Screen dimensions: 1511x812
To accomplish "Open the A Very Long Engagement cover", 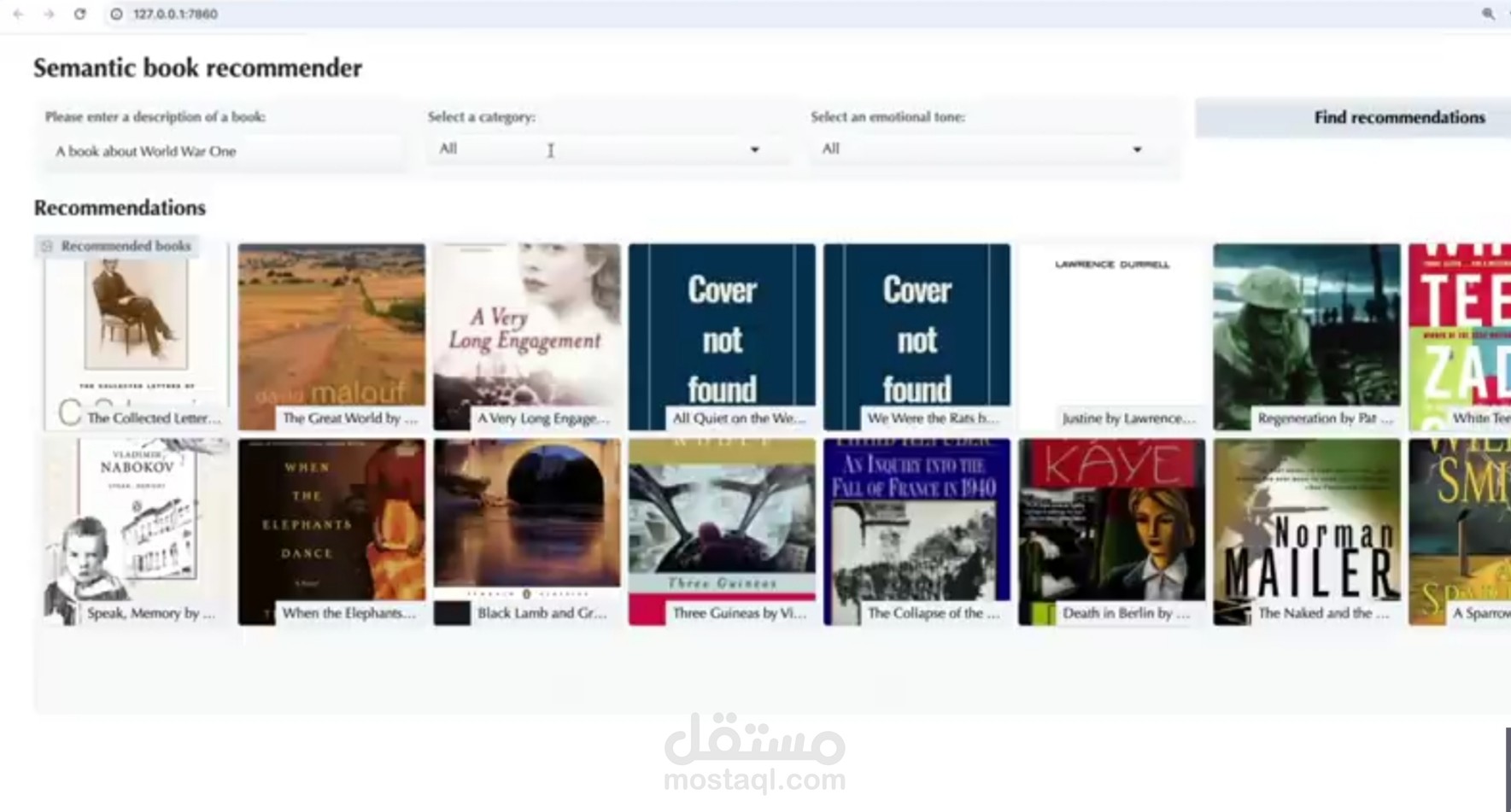I will [x=527, y=333].
